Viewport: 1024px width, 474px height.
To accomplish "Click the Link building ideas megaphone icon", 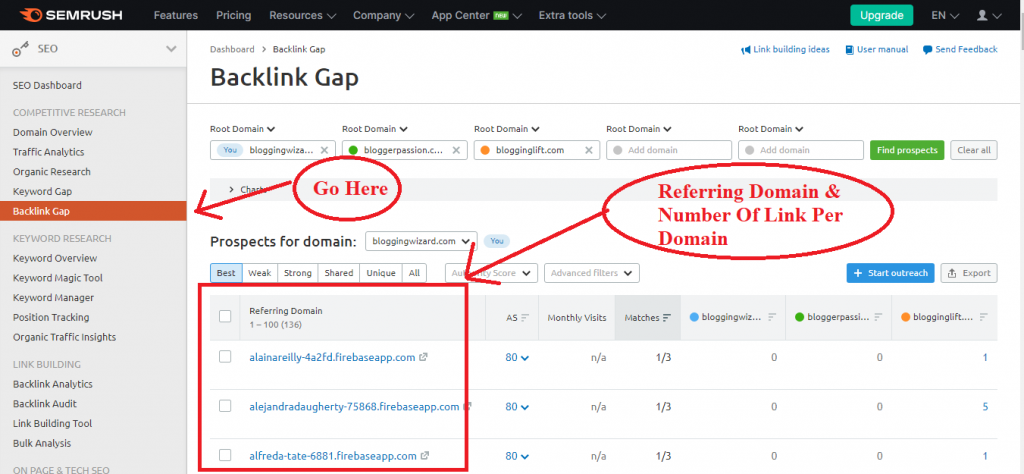I will (x=745, y=50).
